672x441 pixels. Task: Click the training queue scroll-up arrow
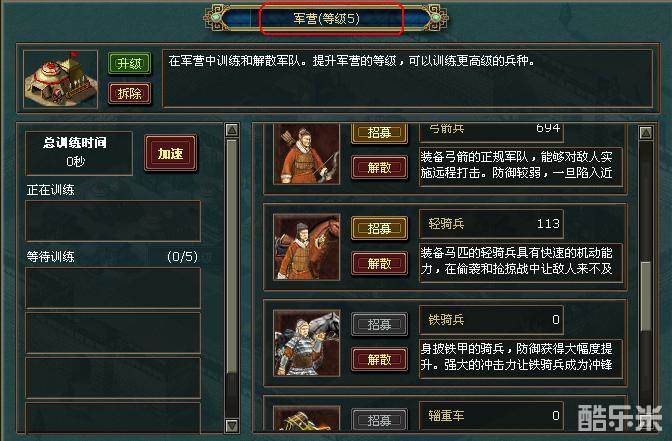click(232, 130)
